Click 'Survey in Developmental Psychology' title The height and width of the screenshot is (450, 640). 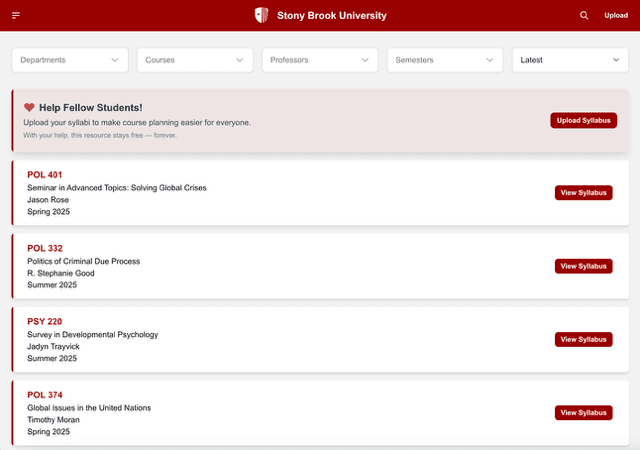pos(93,334)
